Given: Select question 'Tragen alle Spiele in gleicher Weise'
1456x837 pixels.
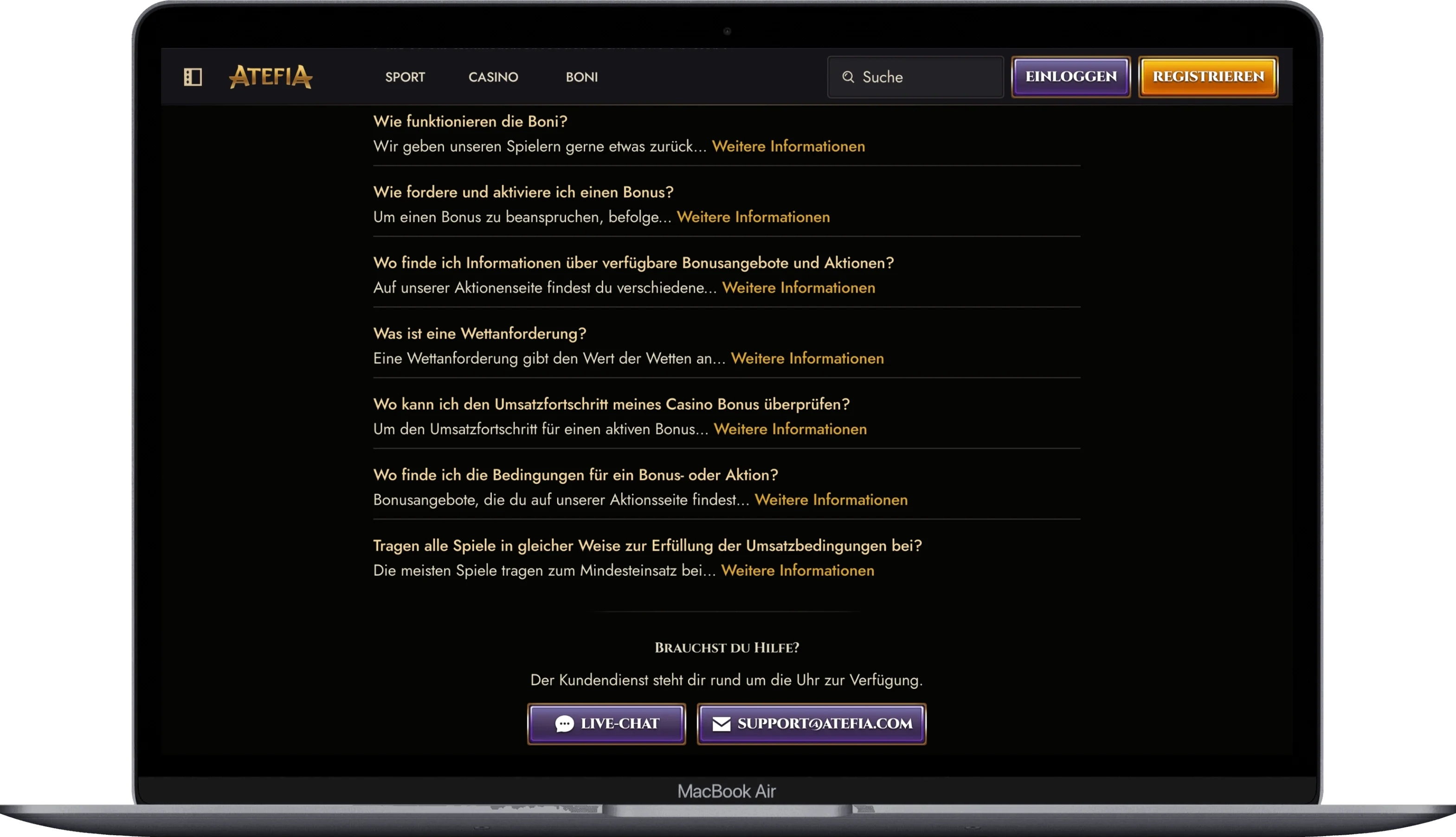Looking at the screenshot, I should click(647, 546).
